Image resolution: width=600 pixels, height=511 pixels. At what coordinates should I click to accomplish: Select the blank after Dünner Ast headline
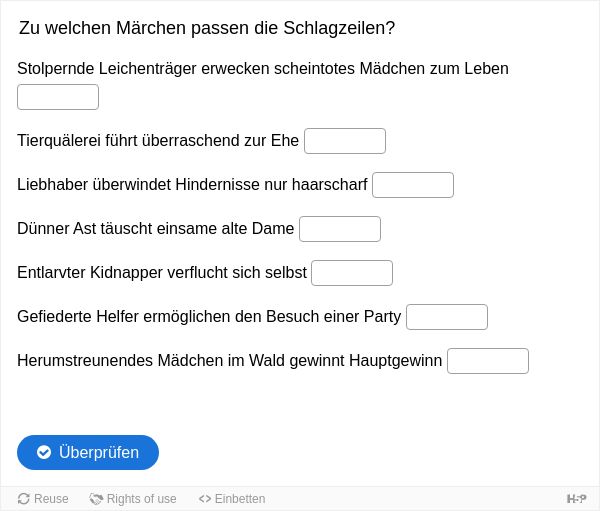340,229
